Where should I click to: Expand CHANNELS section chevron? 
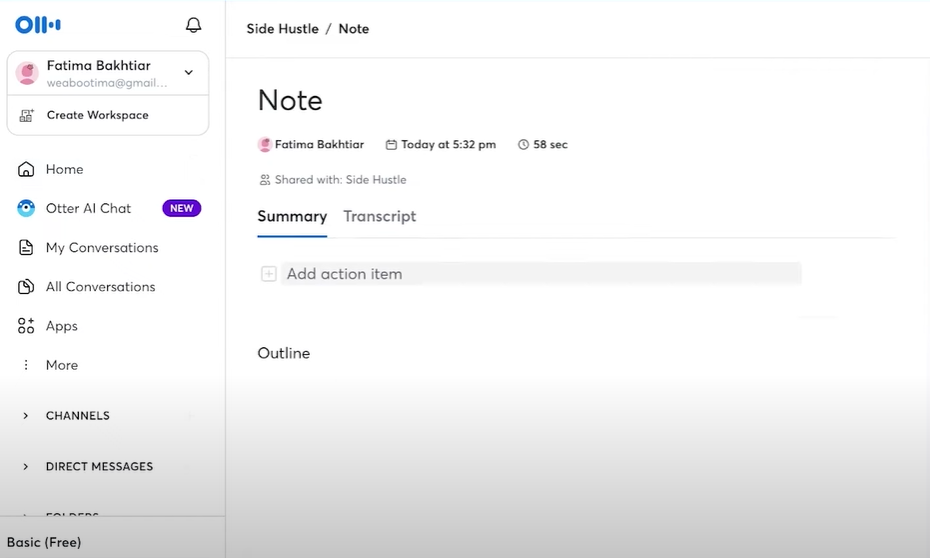click(x=26, y=416)
